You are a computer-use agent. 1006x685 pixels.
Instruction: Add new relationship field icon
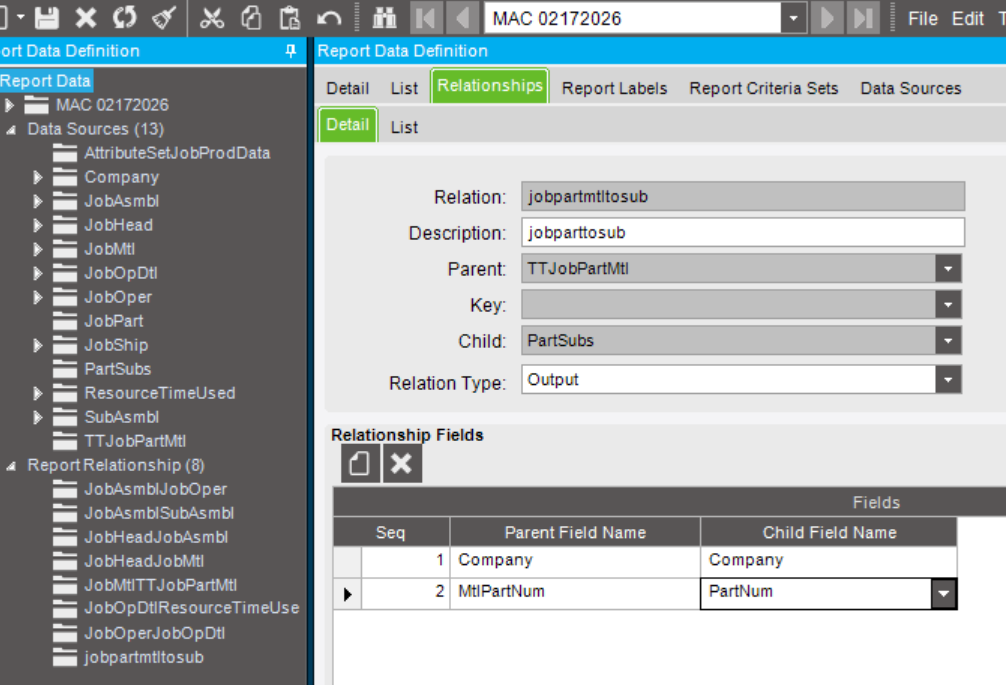[360, 463]
